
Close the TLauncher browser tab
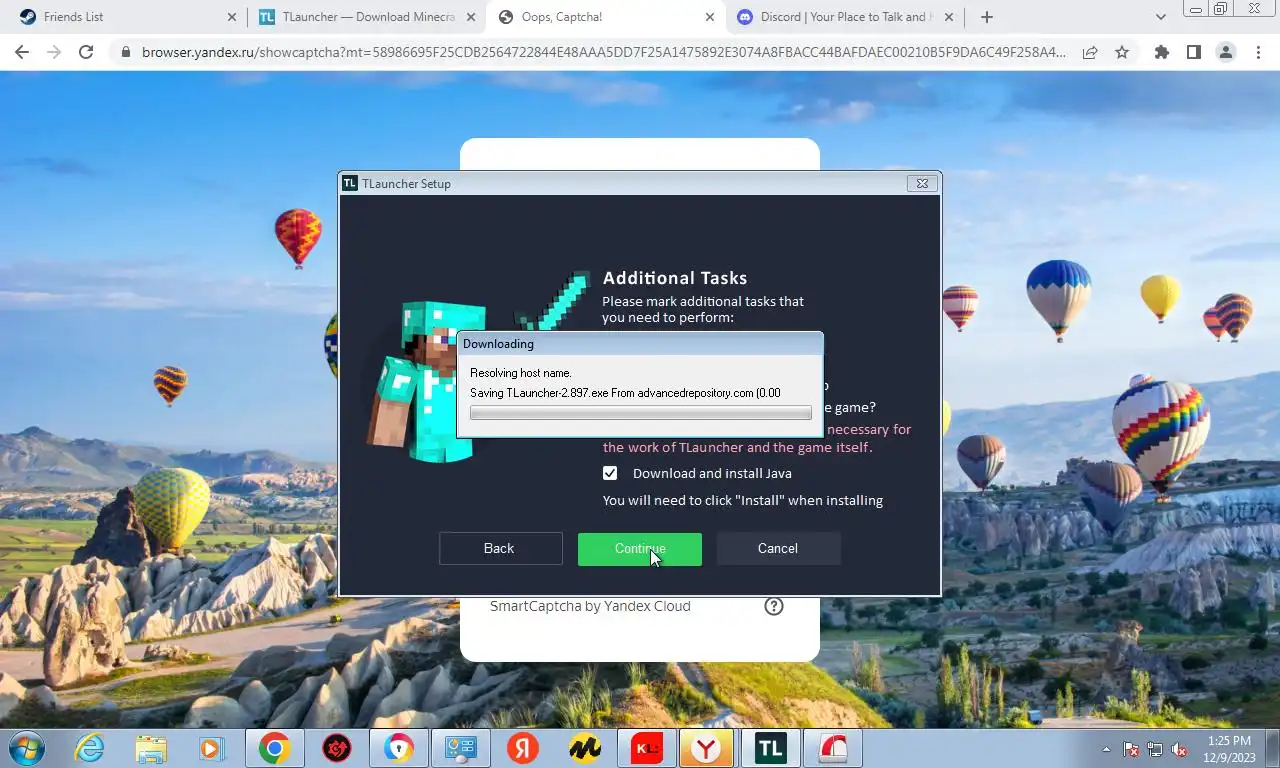(471, 17)
